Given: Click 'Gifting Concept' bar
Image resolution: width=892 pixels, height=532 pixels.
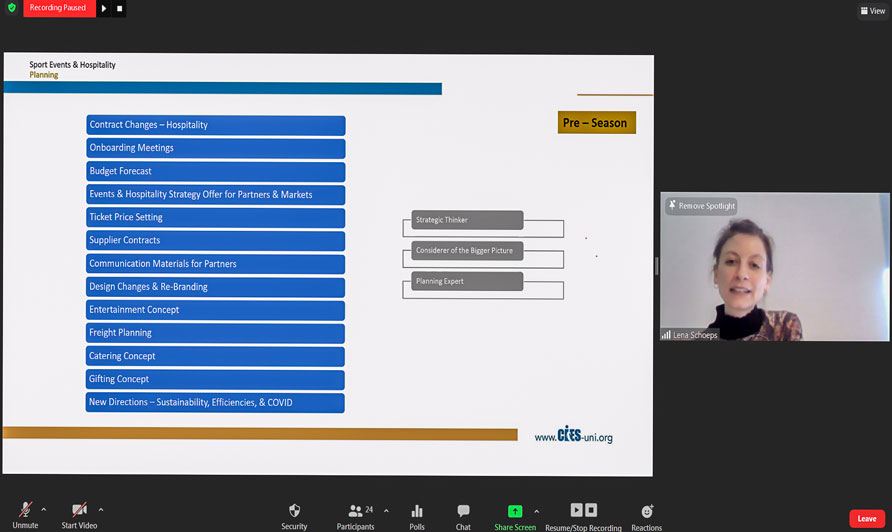Looking at the screenshot, I should point(216,379).
